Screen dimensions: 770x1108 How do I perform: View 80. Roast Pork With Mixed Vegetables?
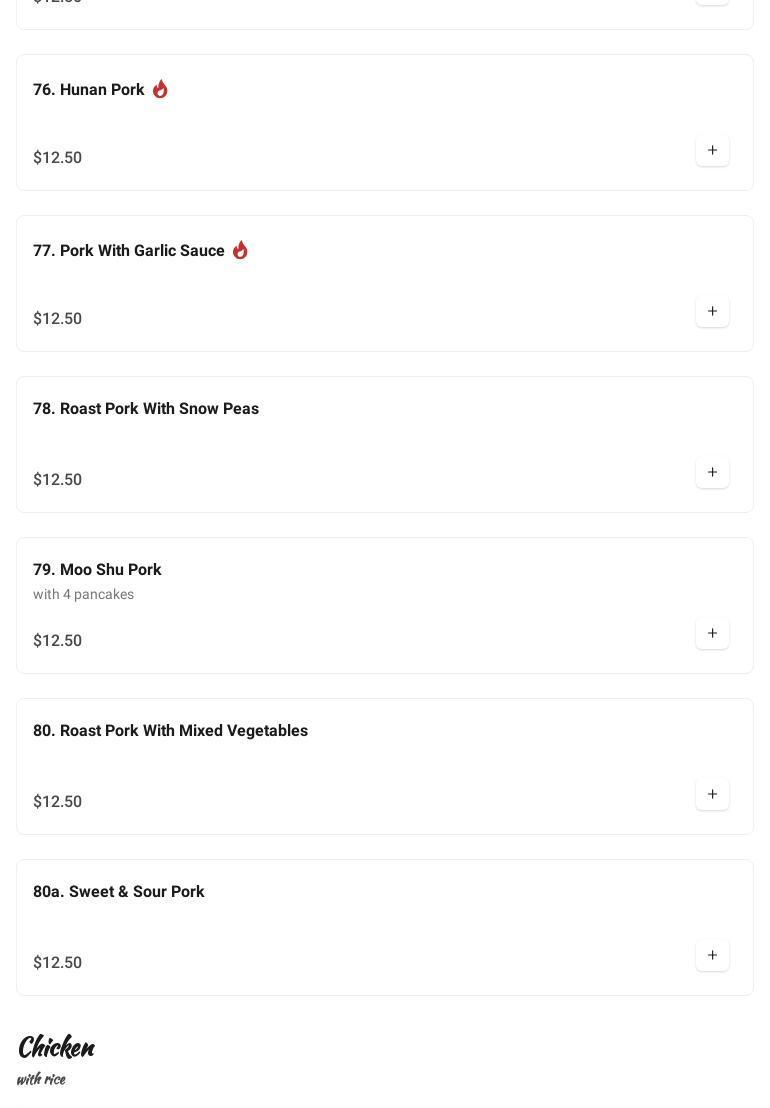[x=170, y=731]
